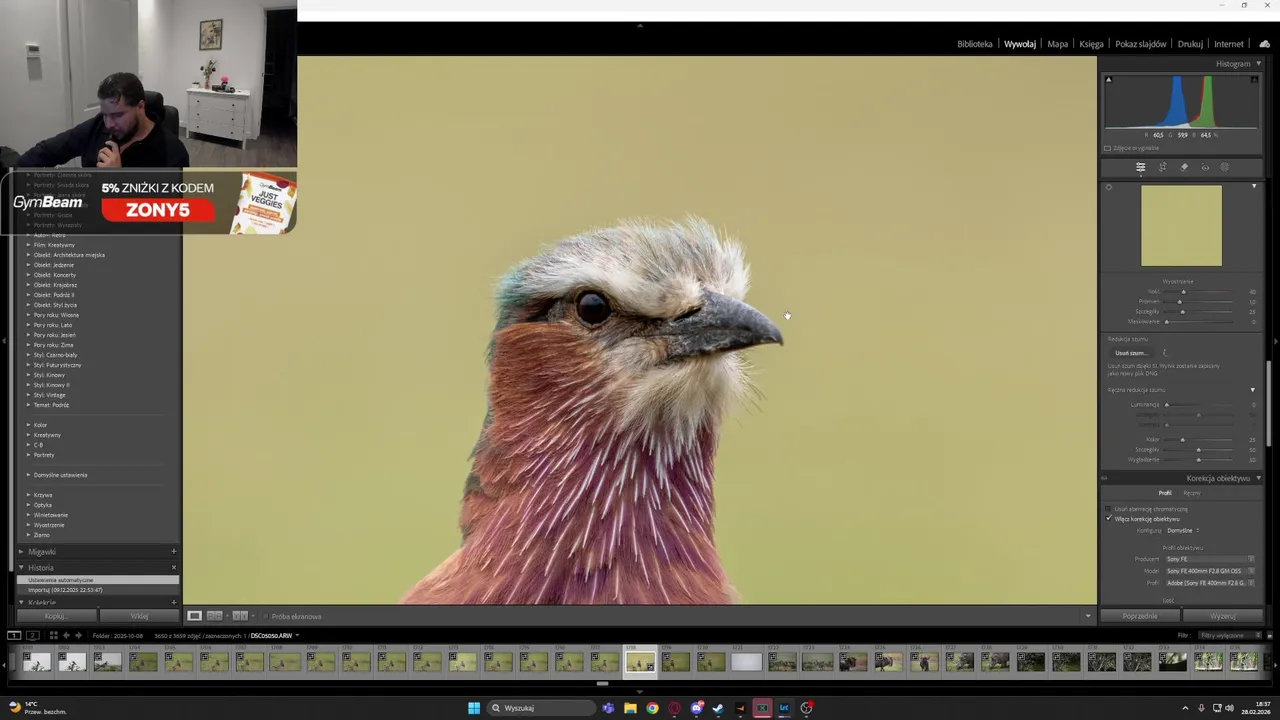This screenshot has width=1280, height=720.
Task: Select the Crop overlay tool icon
Action: coord(1162,167)
